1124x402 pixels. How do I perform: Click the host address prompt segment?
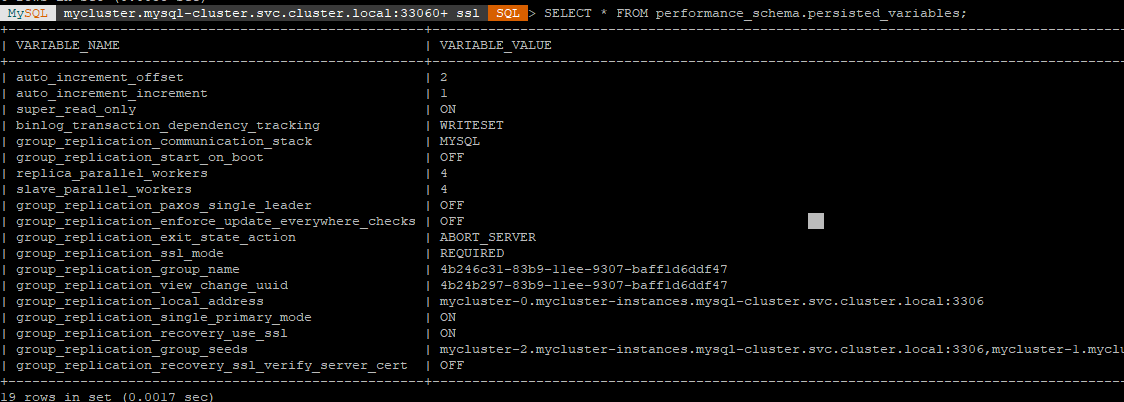[x=271, y=13]
